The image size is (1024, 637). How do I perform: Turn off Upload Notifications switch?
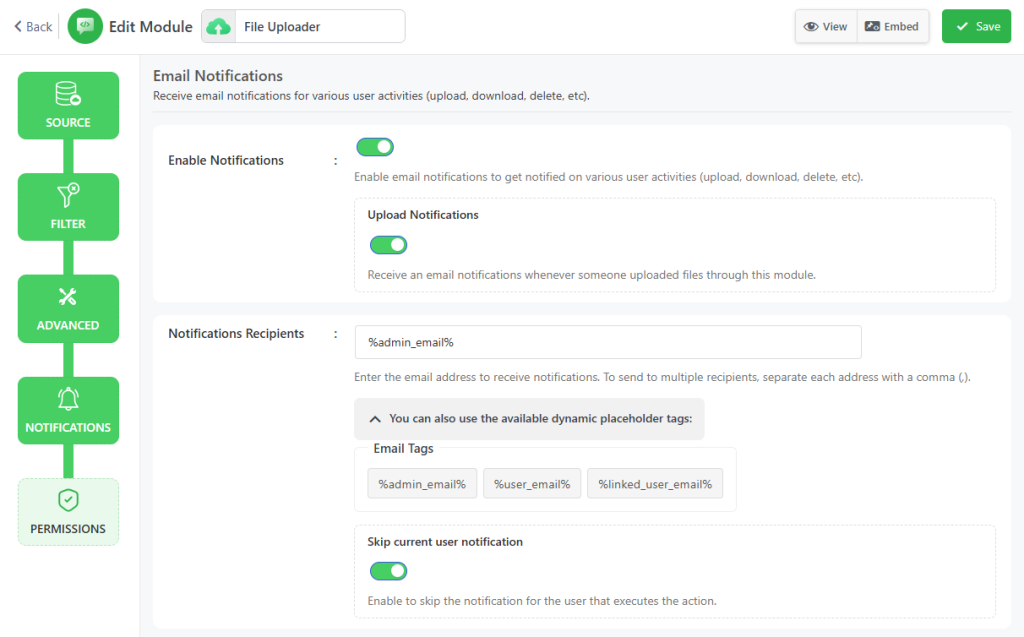(388, 245)
